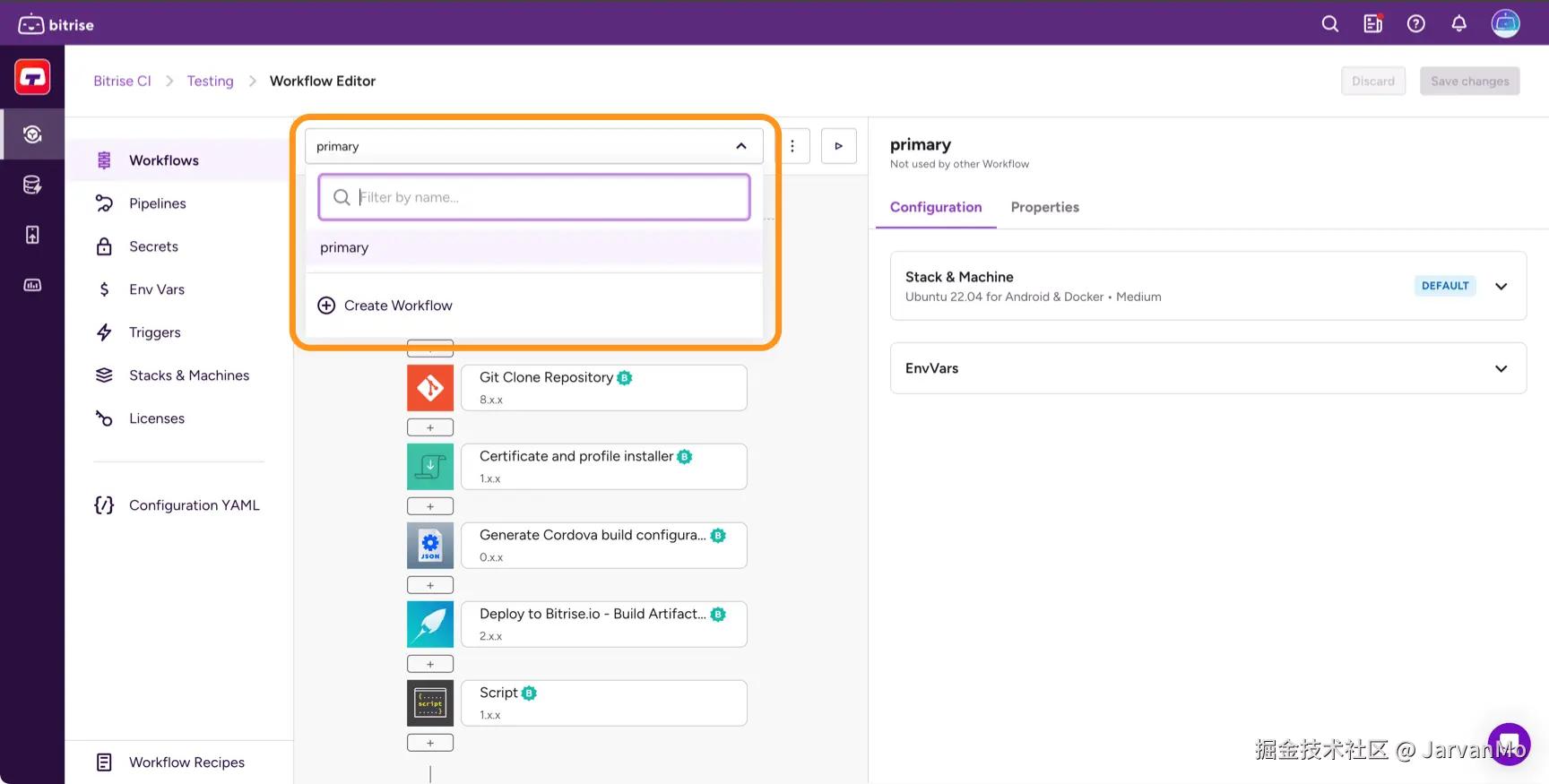Screen dimensions: 1549x784
Task: Expand the Stack & Machine section
Action: 1501,287
